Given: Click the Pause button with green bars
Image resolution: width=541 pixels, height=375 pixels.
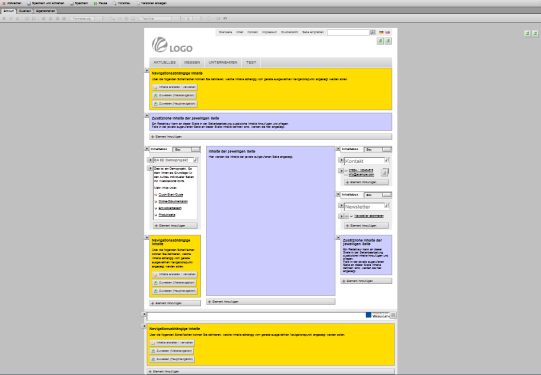Looking at the screenshot, I should tap(100, 3).
